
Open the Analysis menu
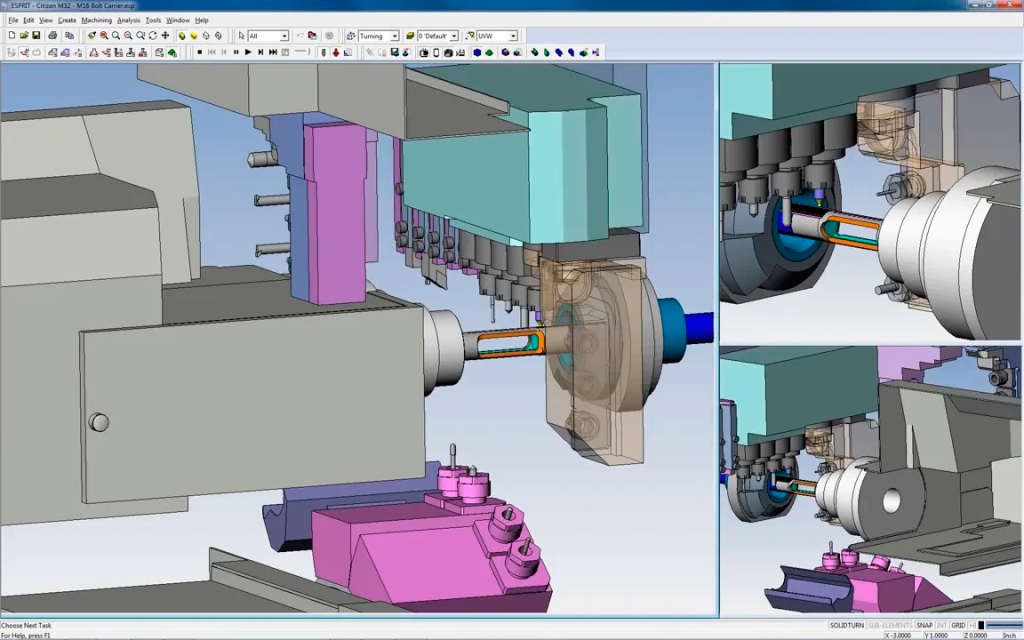pyautogui.click(x=128, y=20)
